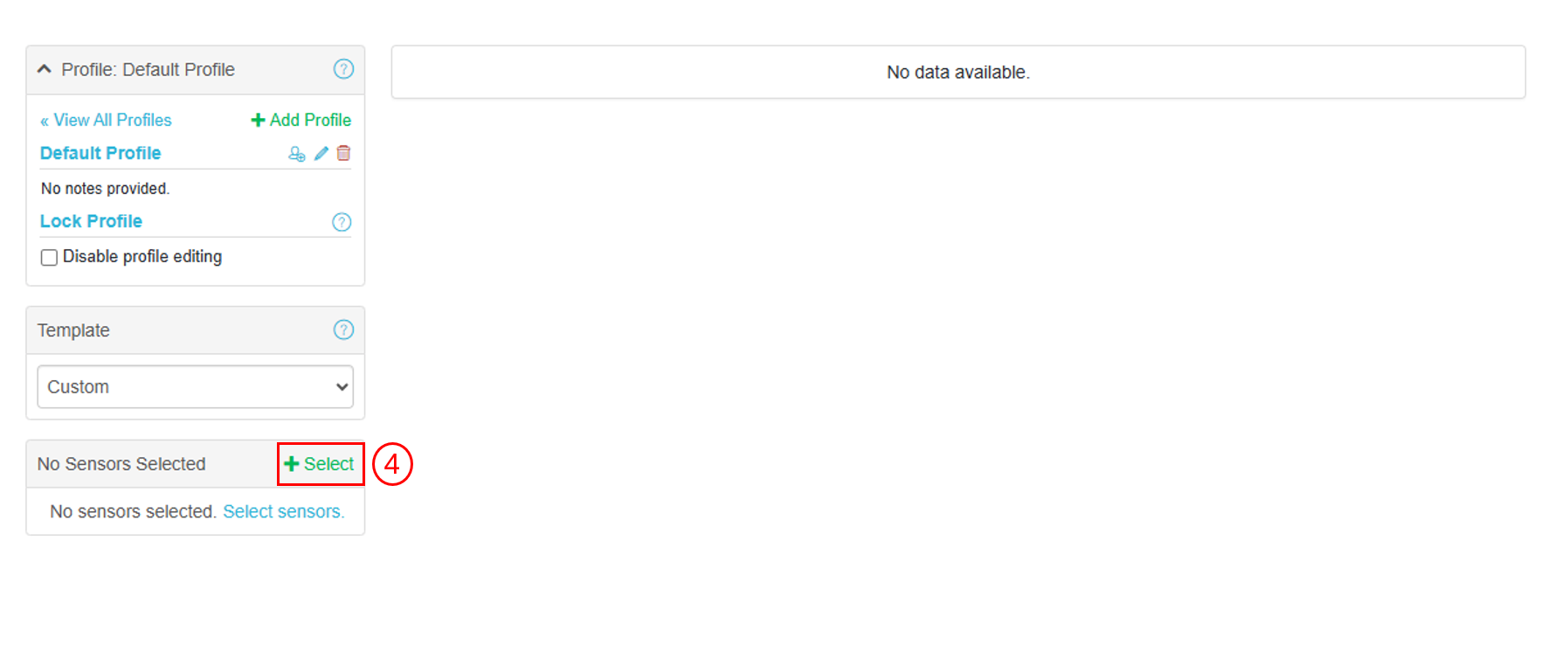Click the 'Disable profile editing' label text
The height and width of the screenshot is (652, 1568).
pos(142,256)
